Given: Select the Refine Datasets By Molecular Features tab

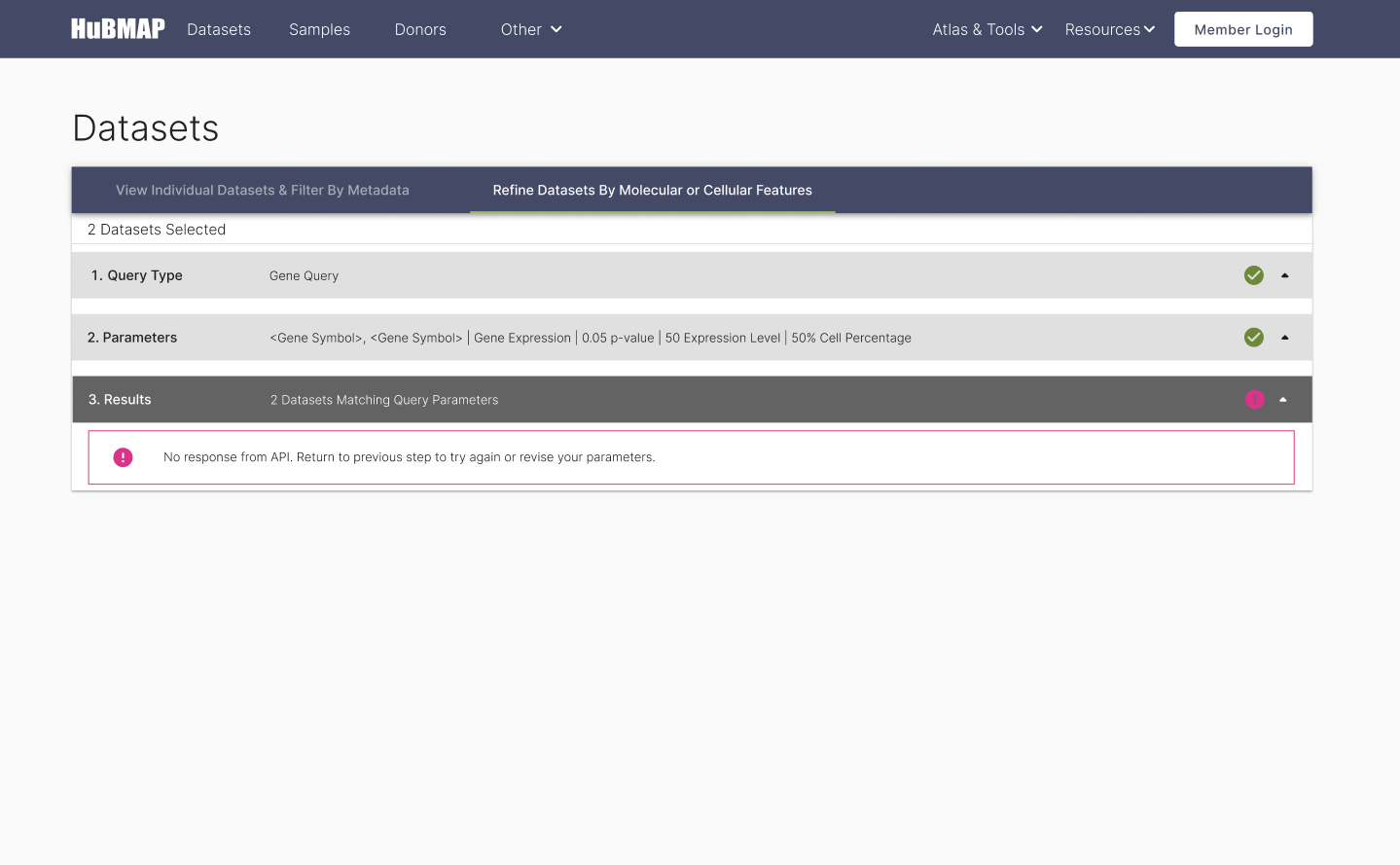Looking at the screenshot, I should [652, 190].
